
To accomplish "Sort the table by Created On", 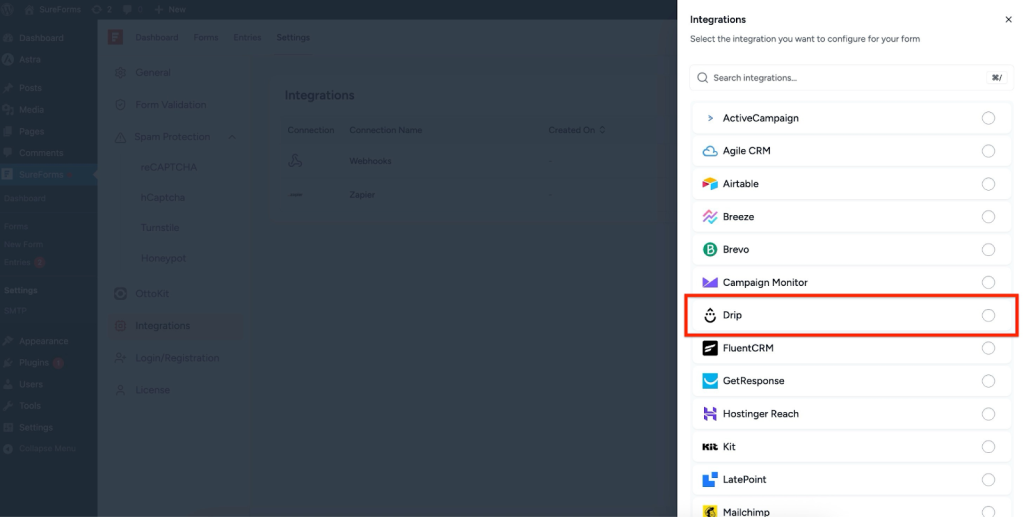I will pos(576,130).
